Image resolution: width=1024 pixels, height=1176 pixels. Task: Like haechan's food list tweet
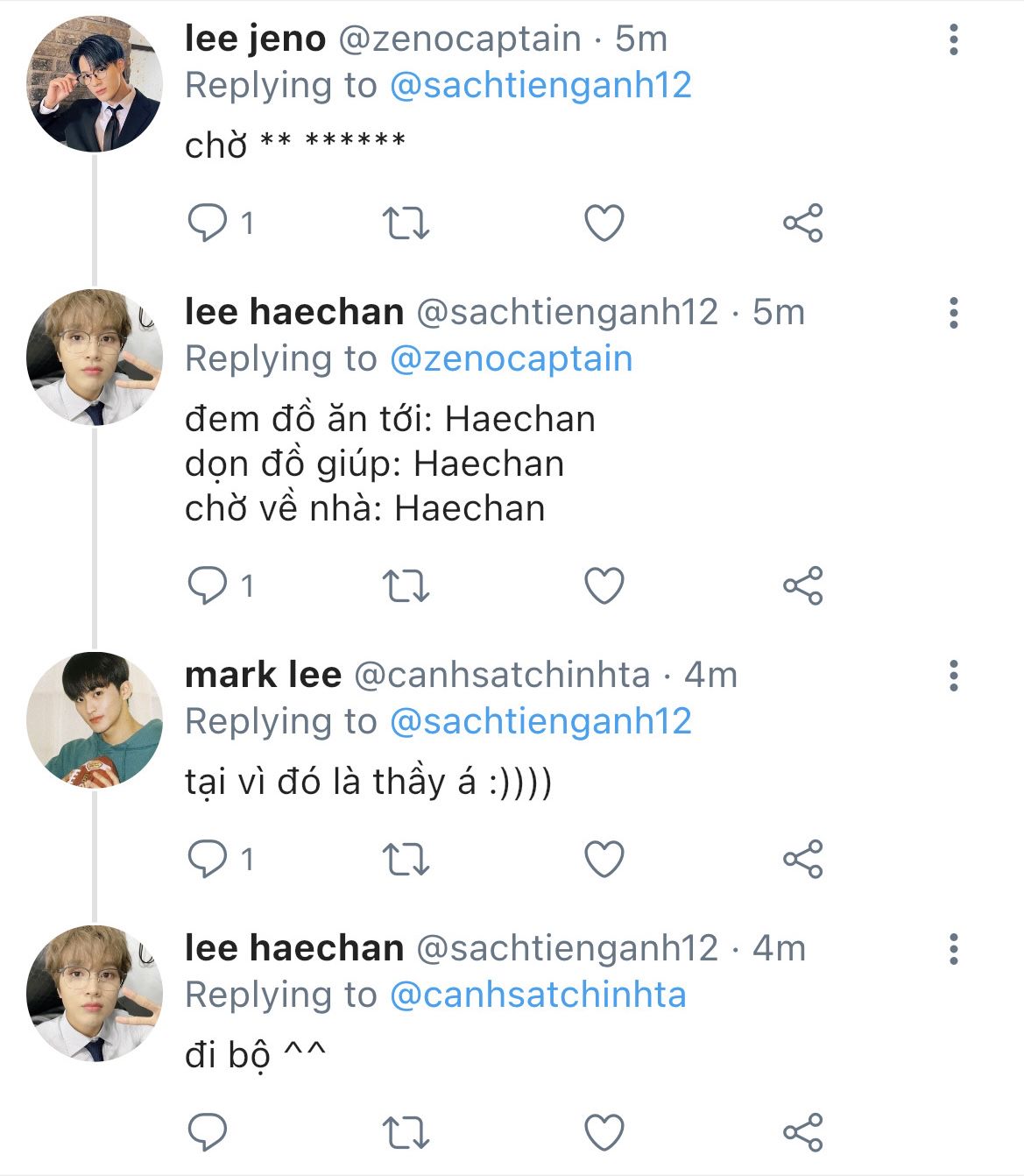click(x=604, y=584)
